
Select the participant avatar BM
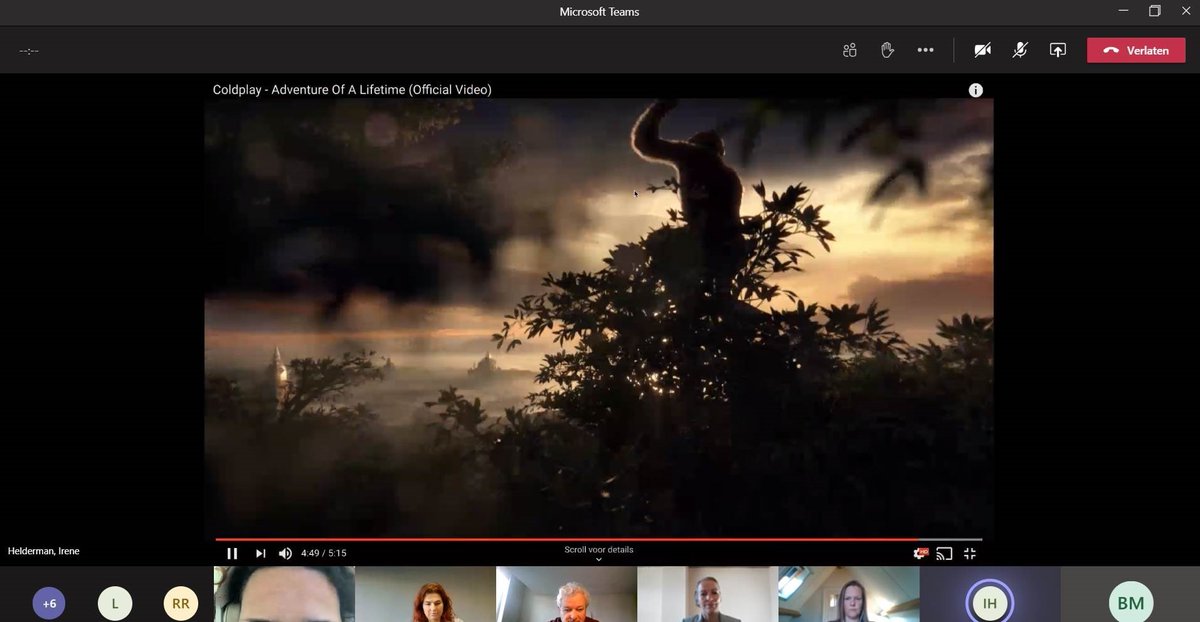(x=1130, y=603)
